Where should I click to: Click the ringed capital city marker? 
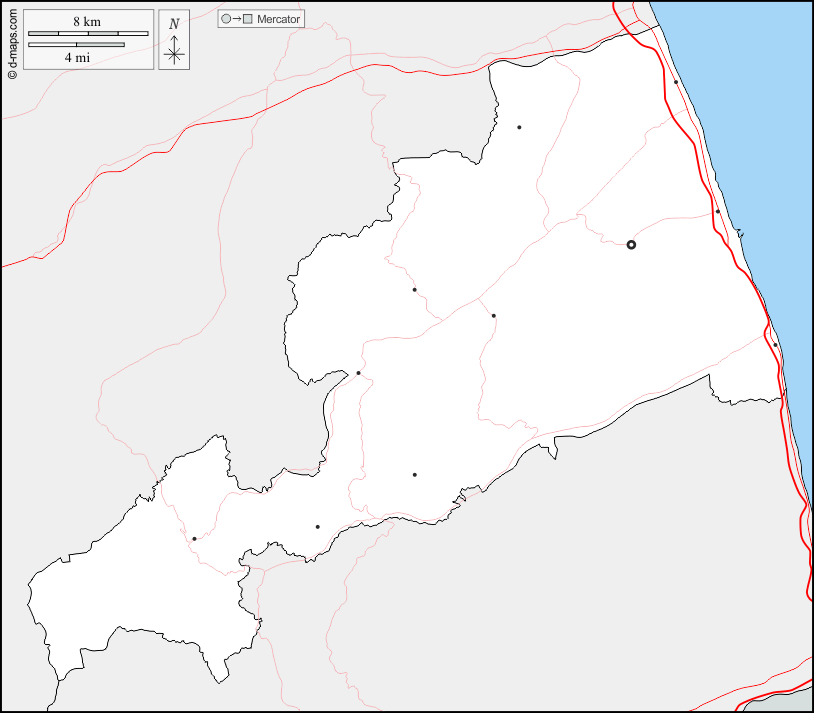[631, 244]
